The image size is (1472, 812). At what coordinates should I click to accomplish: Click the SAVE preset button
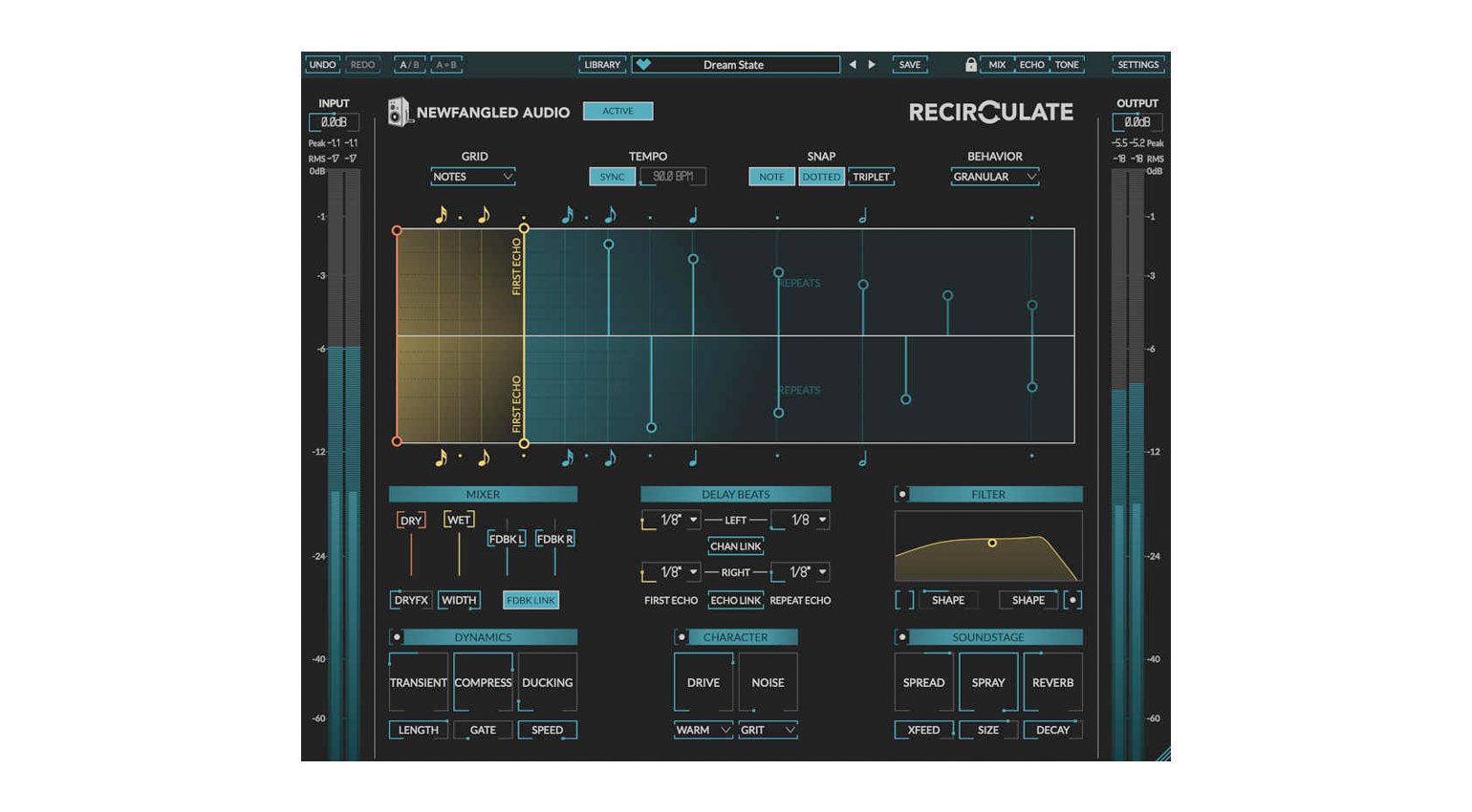tap(910, 64)
